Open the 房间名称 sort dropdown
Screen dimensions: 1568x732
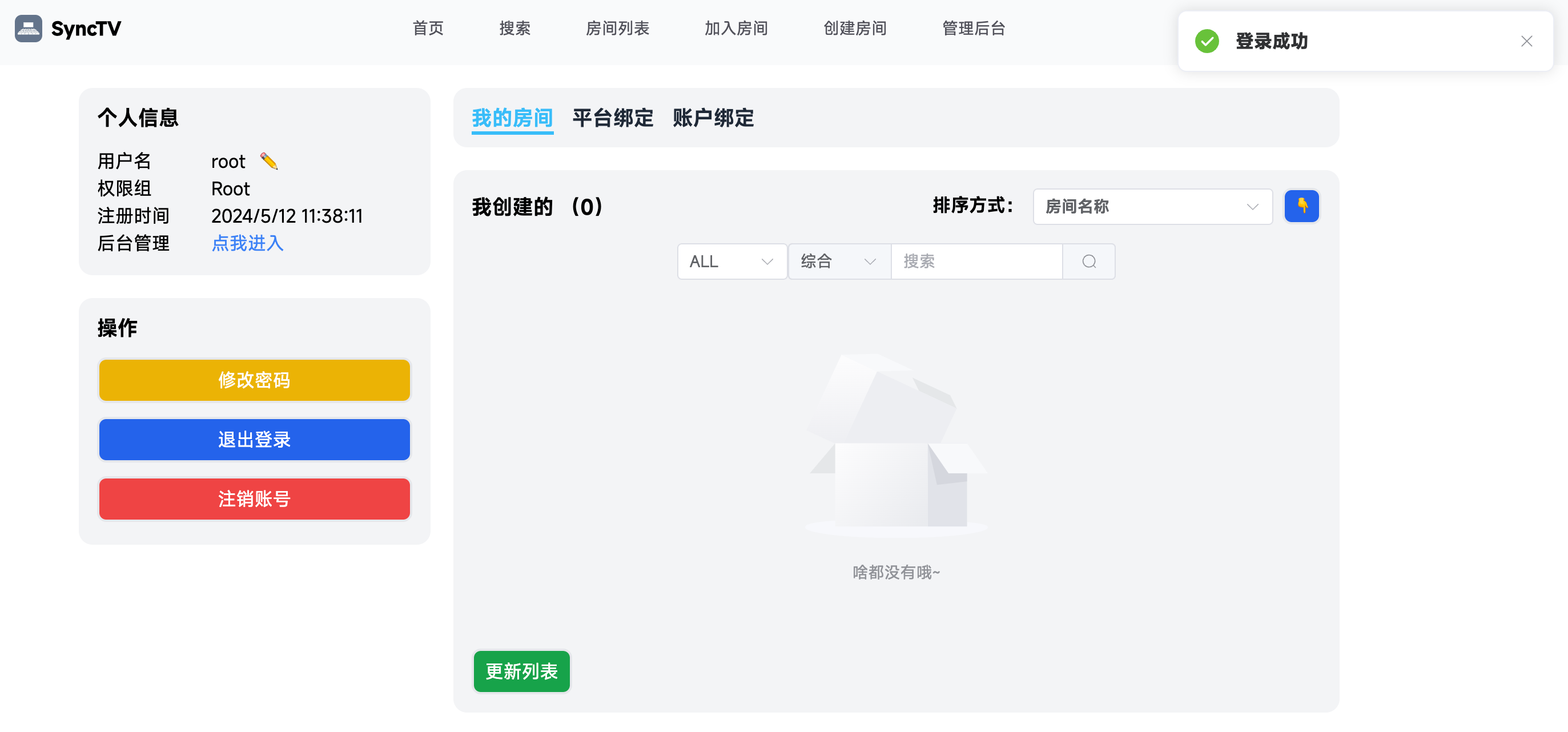tap(1152, 207)
